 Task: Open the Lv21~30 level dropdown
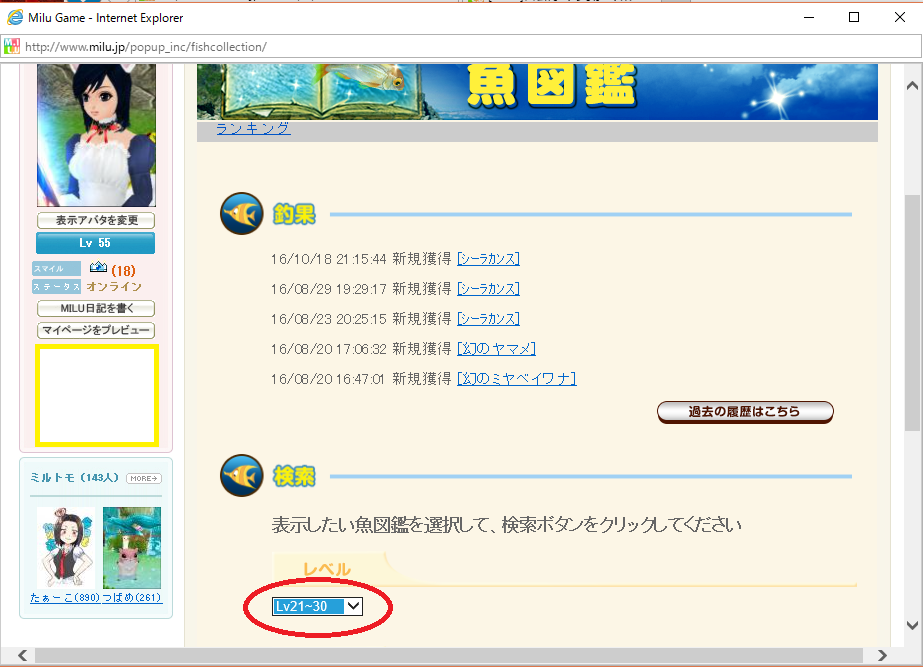pyautogui.click(x=318, y=606)
